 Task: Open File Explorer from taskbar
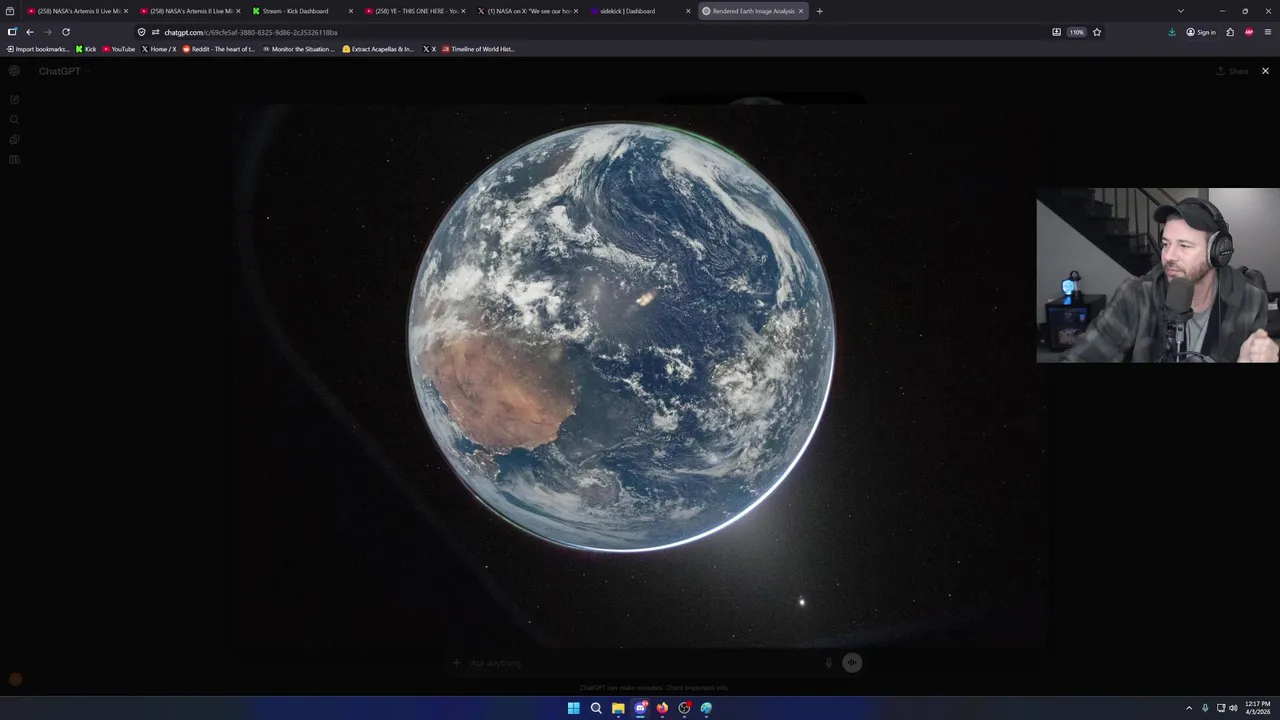[618, 708]
